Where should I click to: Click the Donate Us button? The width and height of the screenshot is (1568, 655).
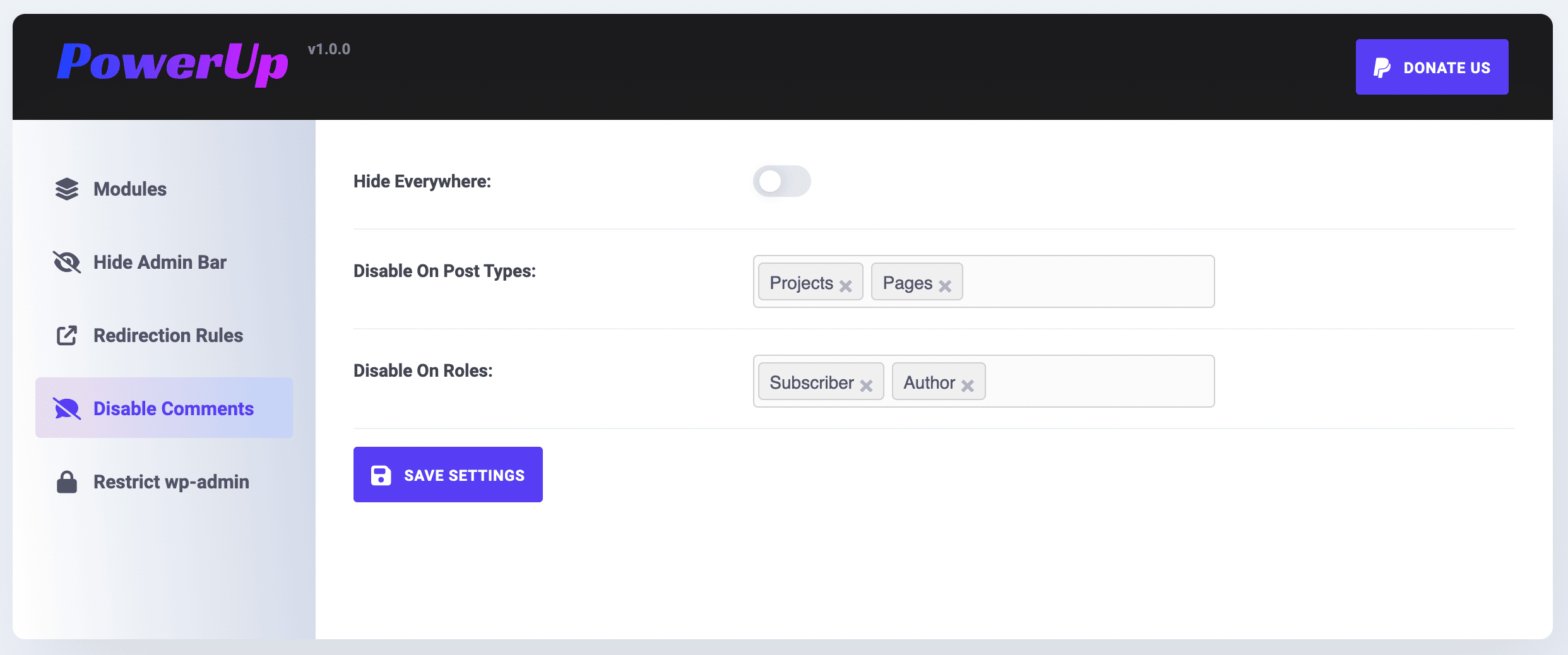(x=1432, y=67)
